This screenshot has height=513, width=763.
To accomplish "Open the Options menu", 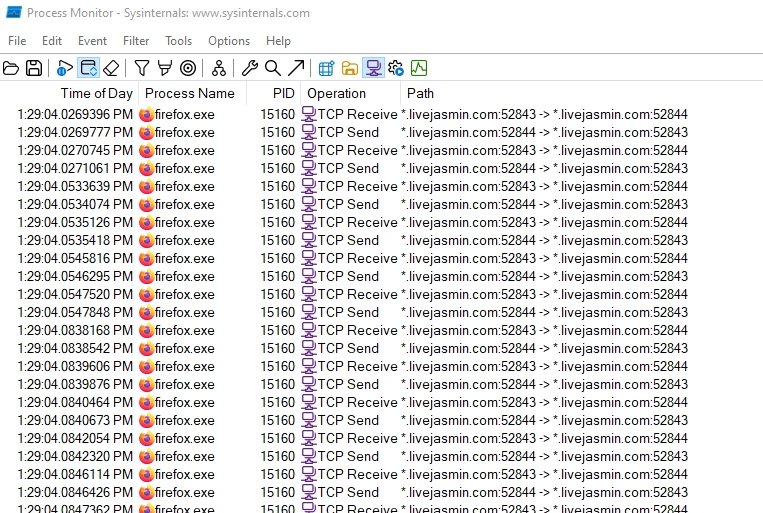I will point(229,41).
